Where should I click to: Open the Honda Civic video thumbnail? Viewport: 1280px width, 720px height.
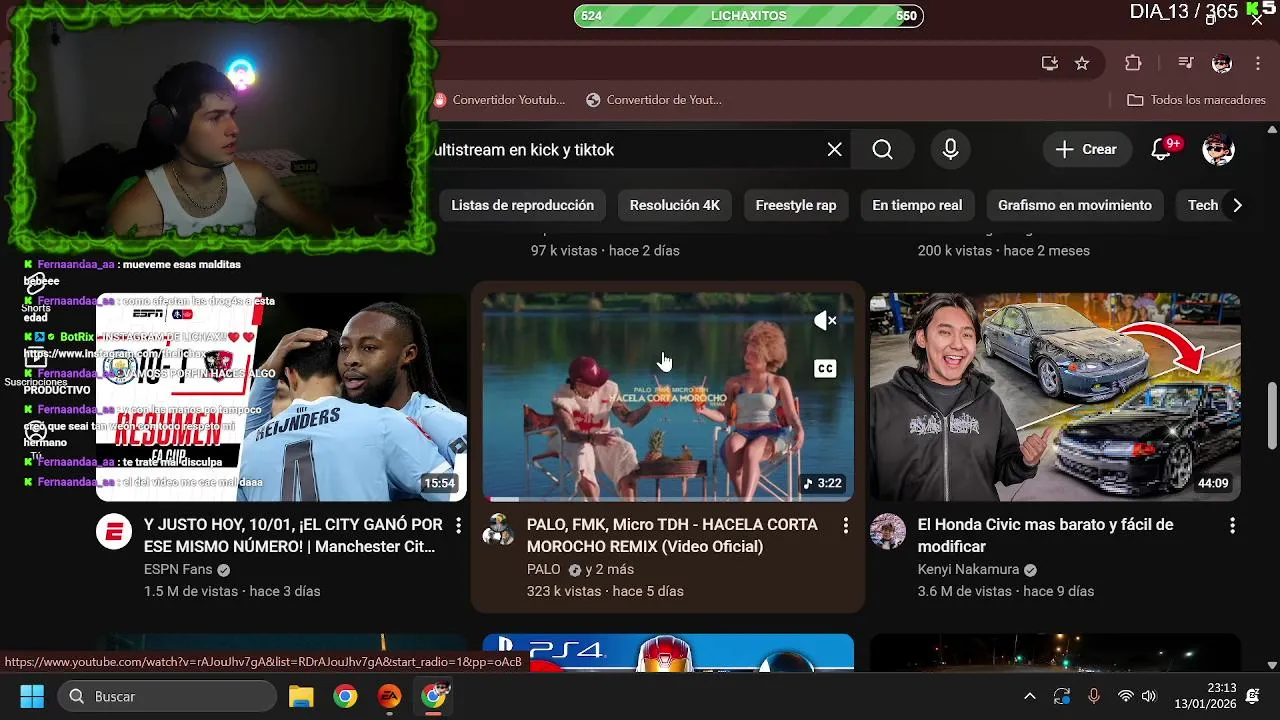pos(1055,397)
